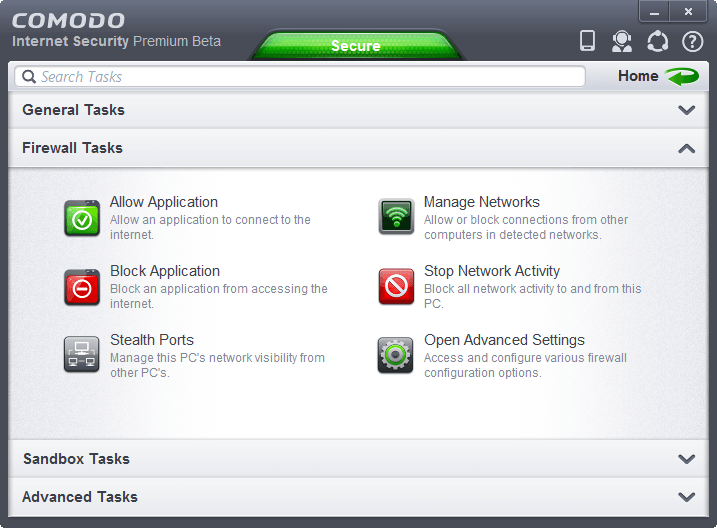The width and height of the screenshot is (717, 528).
Task: Click 'Manage this PC's network visibility' text
Action: 217,365
